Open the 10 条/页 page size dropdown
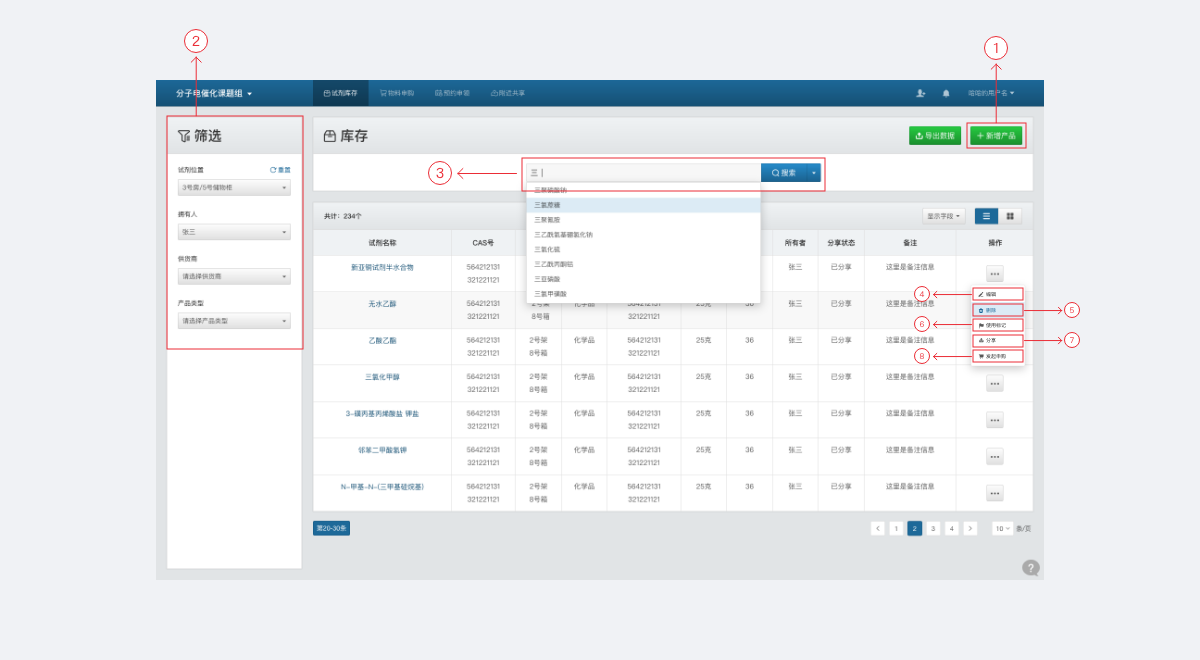This screenshot has width=1200, height=660. 1003,528
